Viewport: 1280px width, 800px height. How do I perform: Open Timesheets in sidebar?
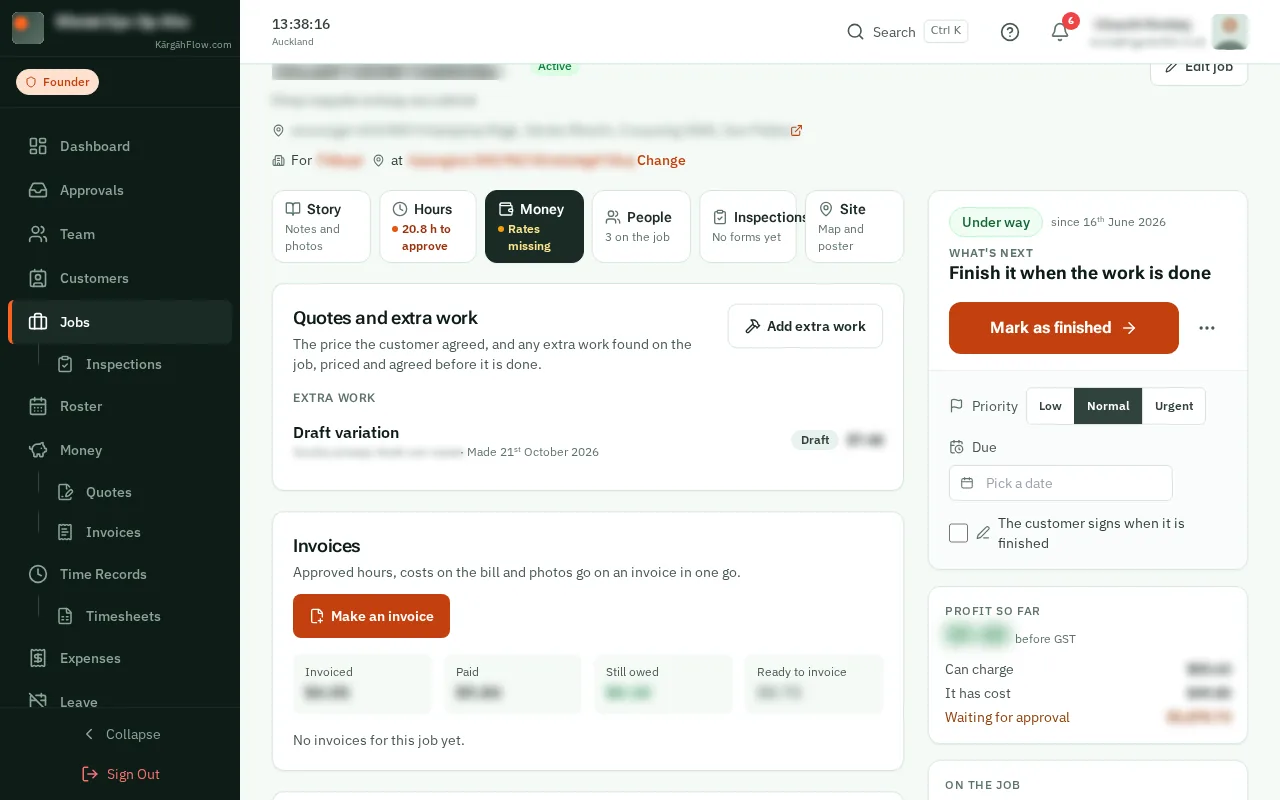pos(139,616)
